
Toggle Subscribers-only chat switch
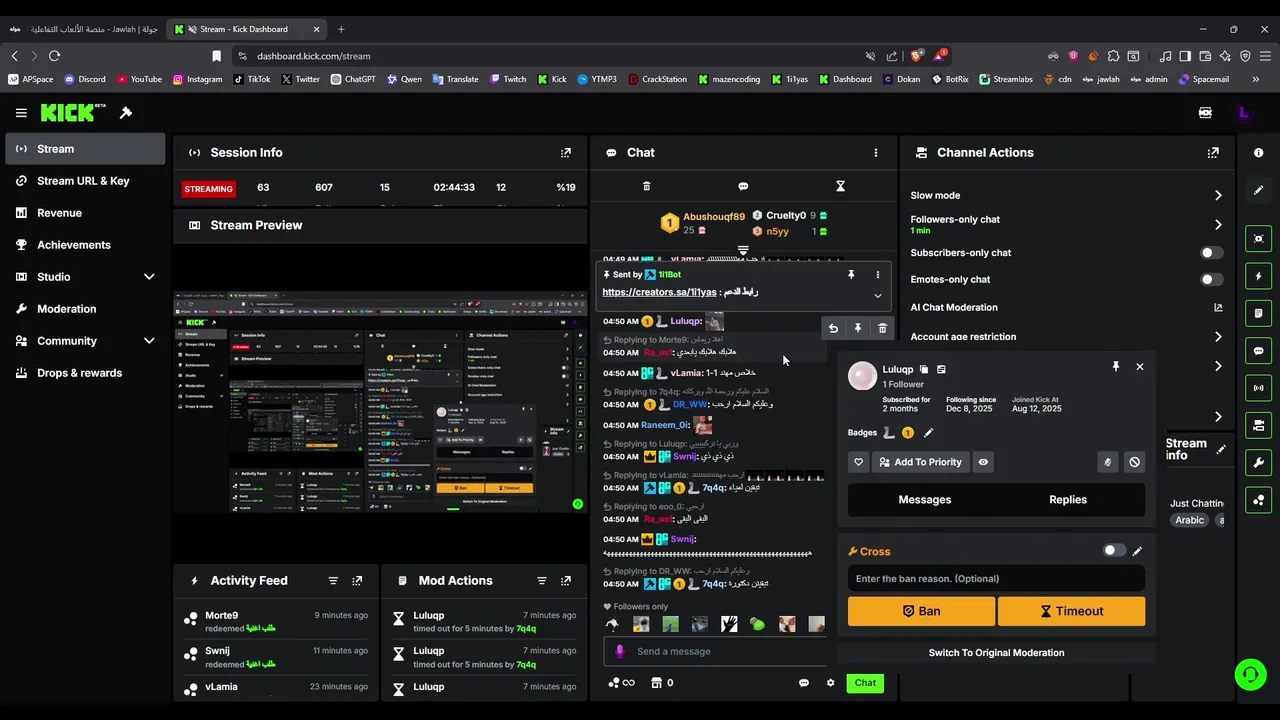(x=1211, y=253)
